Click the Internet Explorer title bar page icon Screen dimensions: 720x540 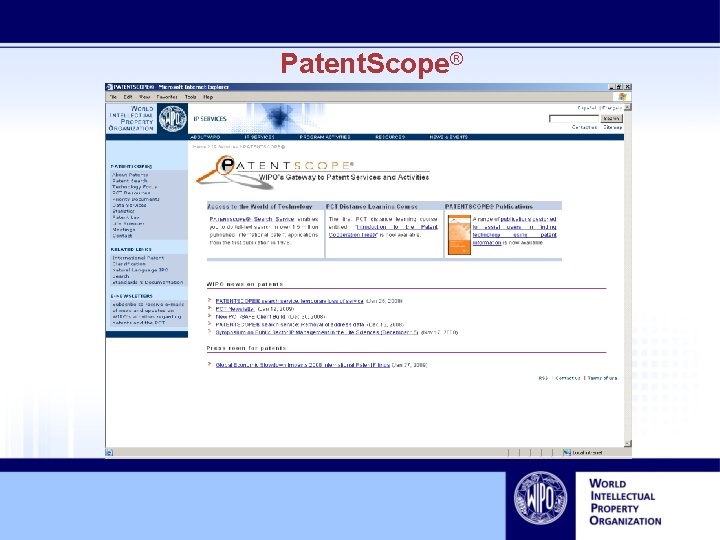point(109,87)
